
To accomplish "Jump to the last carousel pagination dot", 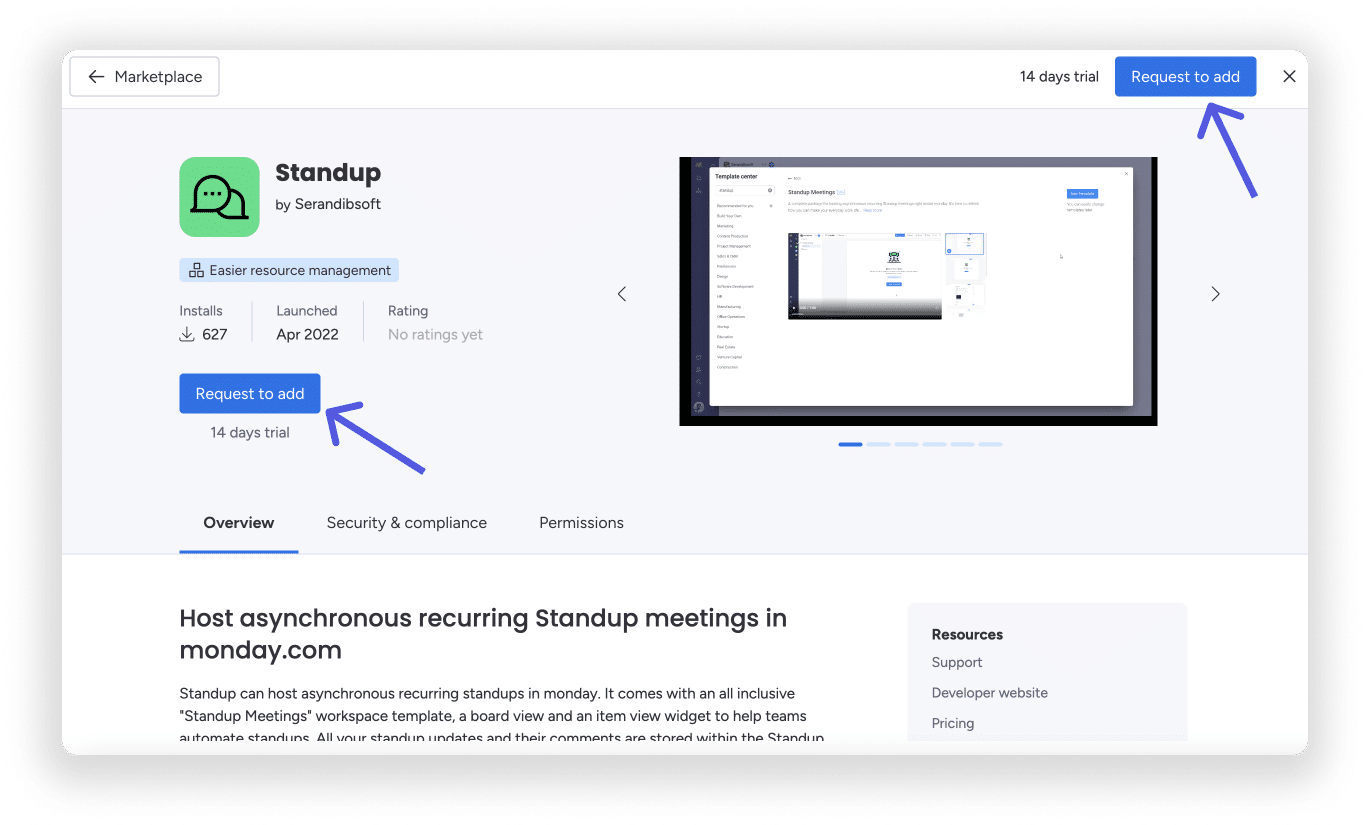I will [990, 444].
